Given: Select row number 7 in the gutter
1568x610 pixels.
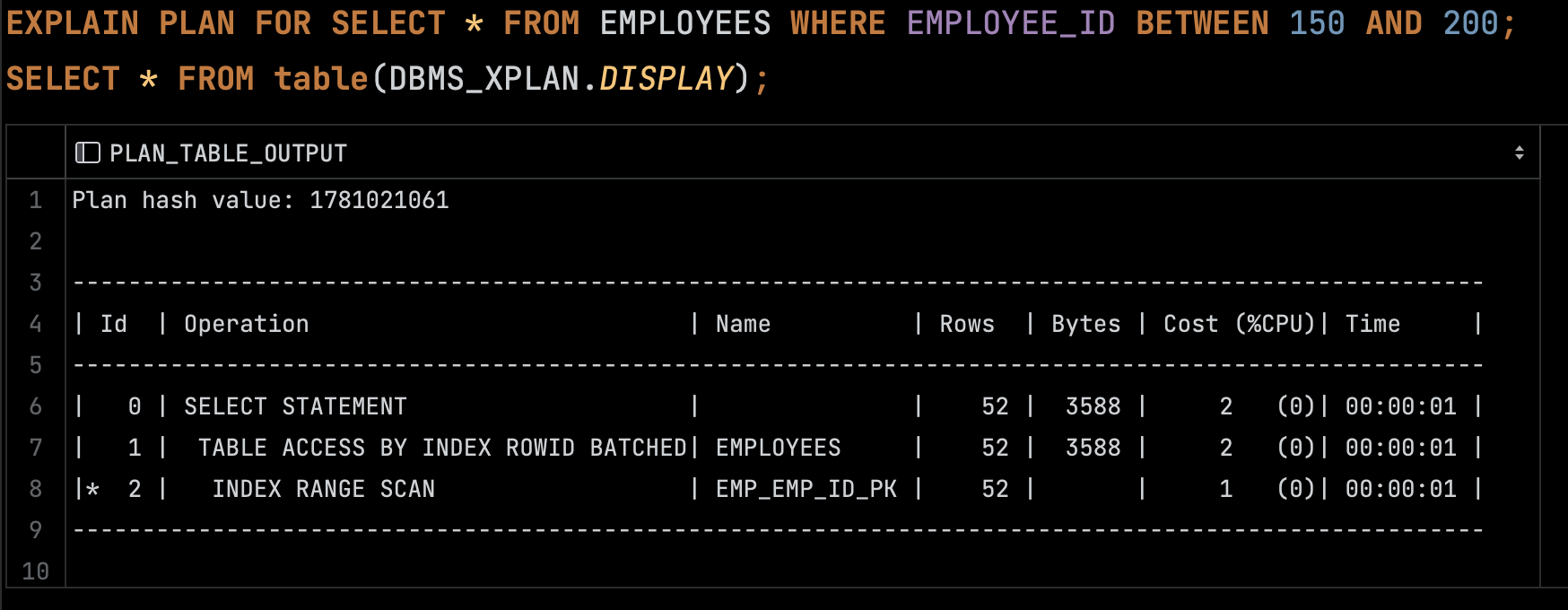Looking at the screenshot, I should point(36,448).
